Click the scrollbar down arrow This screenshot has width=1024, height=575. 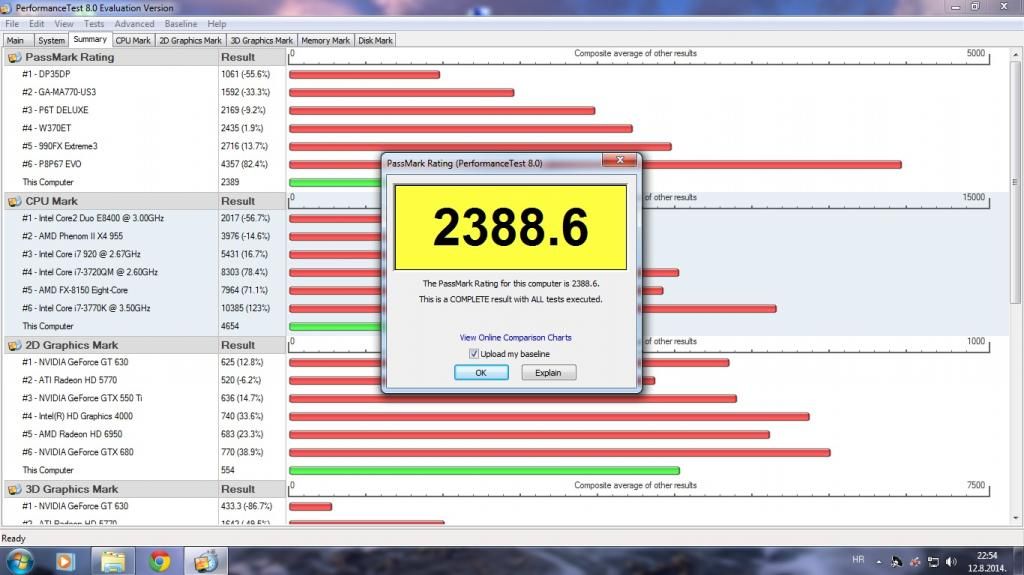click(x=1016, y=518)
